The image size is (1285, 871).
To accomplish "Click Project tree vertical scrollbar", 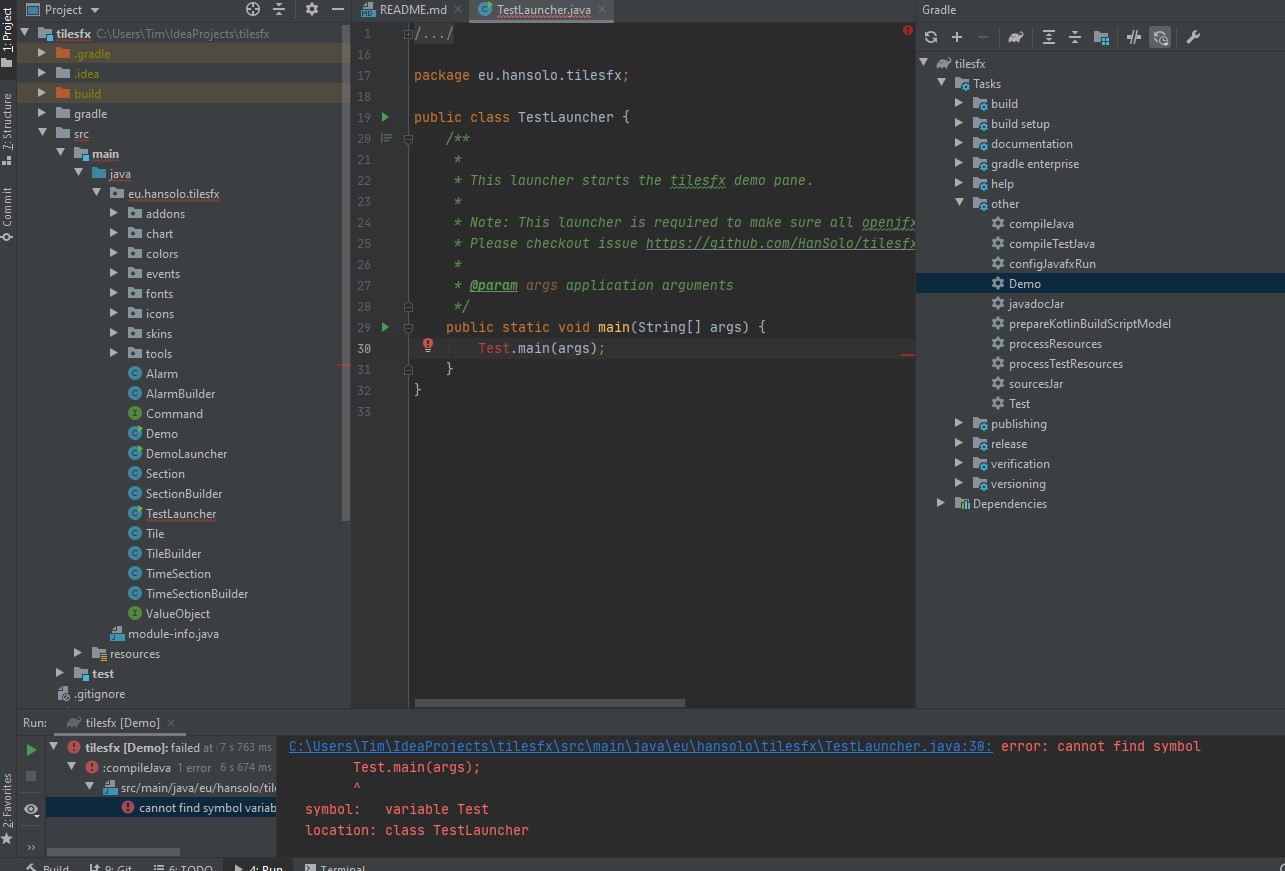I will (346, 273).
